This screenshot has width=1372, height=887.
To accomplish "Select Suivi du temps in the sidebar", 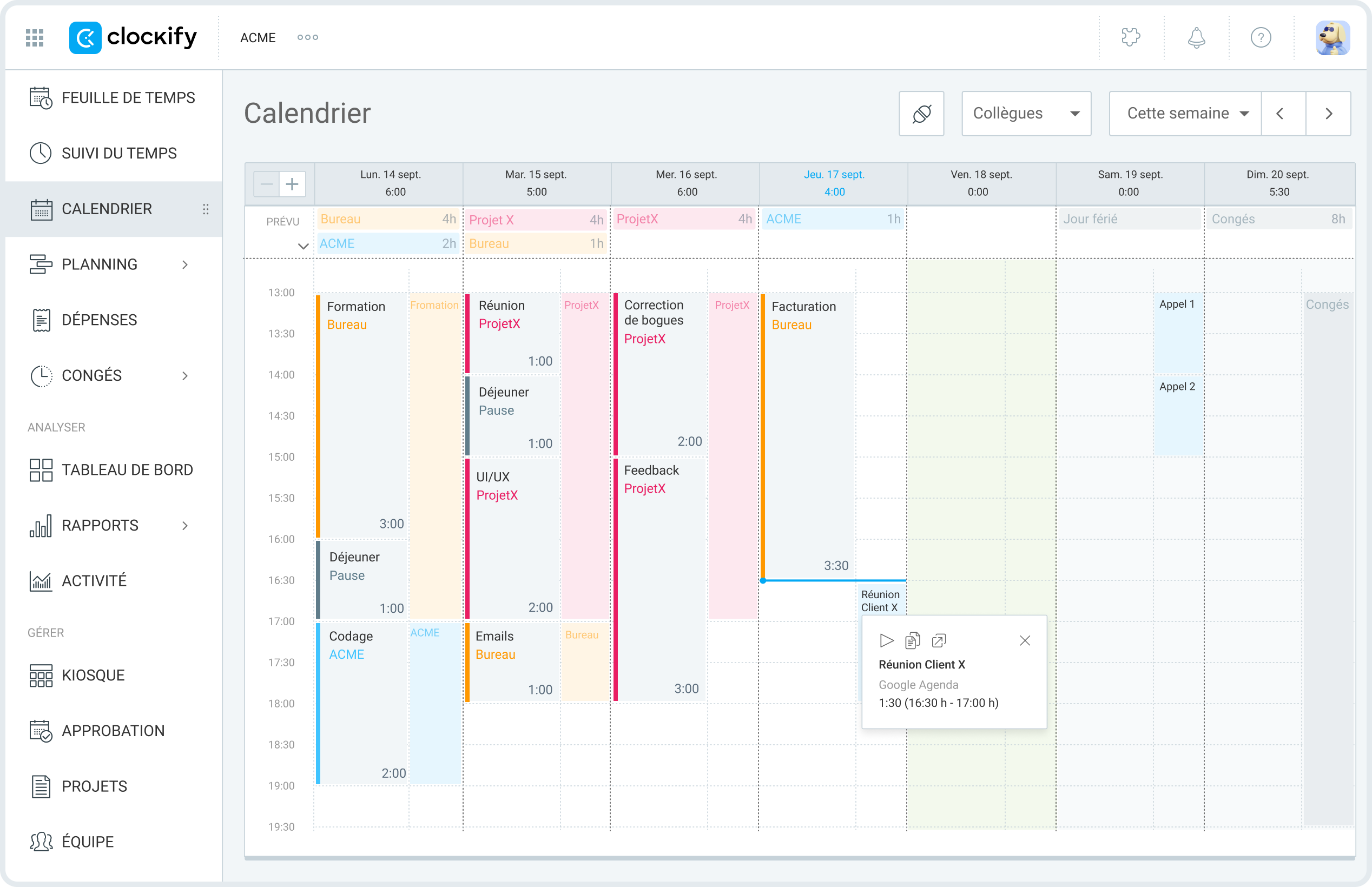I will click(x=118, y=153).
